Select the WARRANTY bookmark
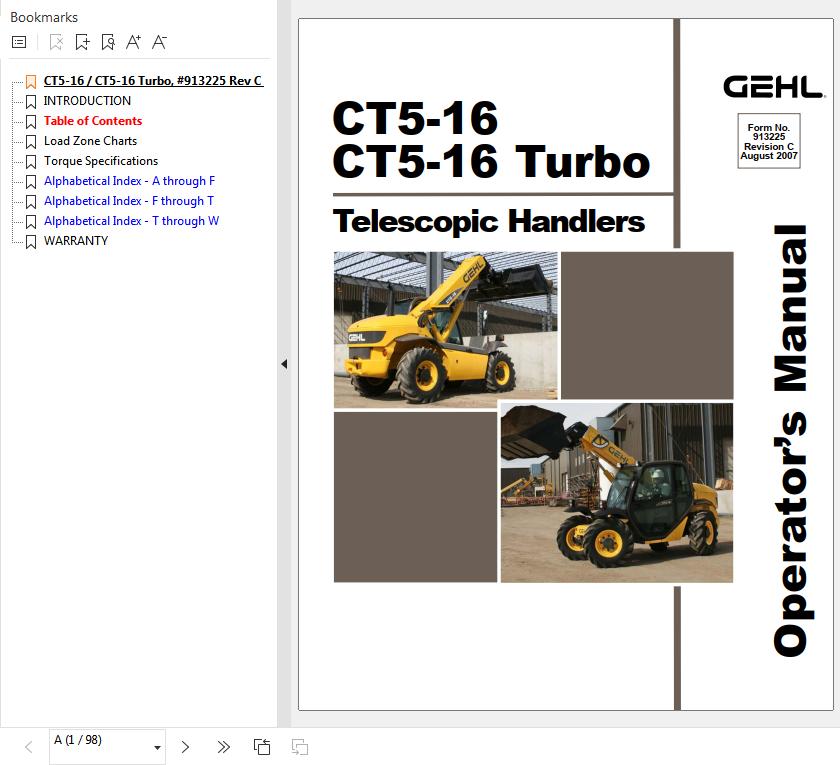The width and height of the screenshot is (840, 765). tap(76, 241)
